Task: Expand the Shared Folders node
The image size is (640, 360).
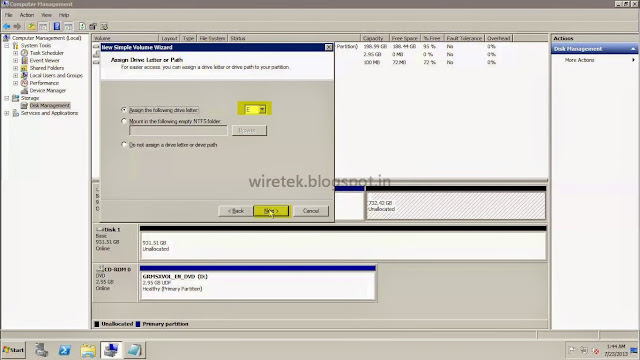Action: (16, 68)
